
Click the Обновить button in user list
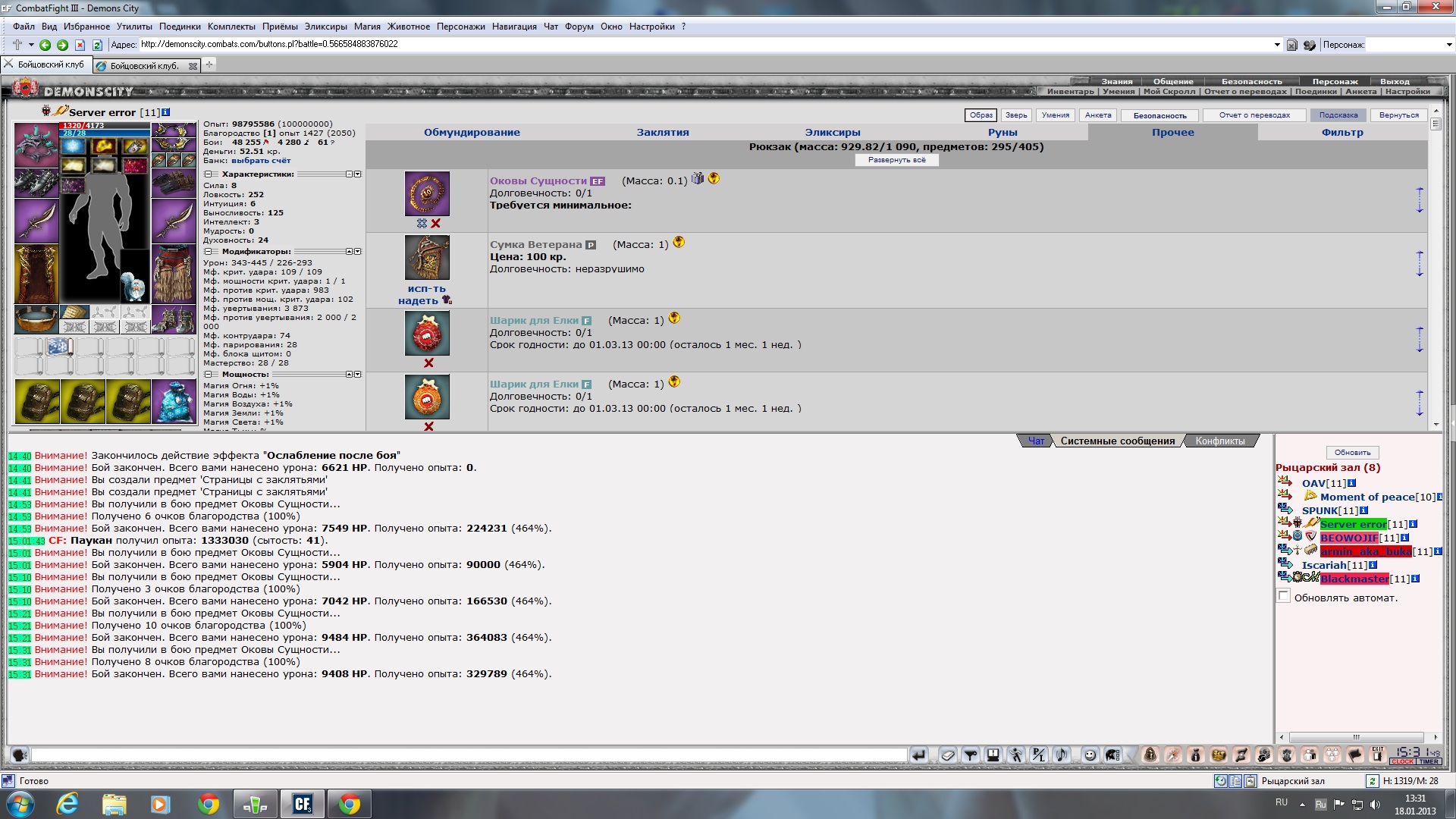1352,453
